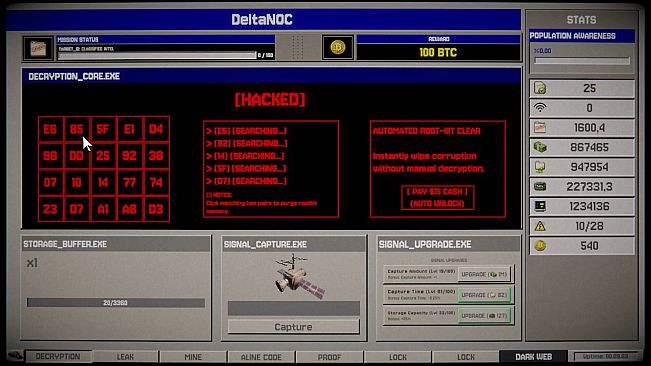This screenshot has height=366, width=651.
Task: Click the classified folder stat icon showing 1600,4
Action: point(540,127)
